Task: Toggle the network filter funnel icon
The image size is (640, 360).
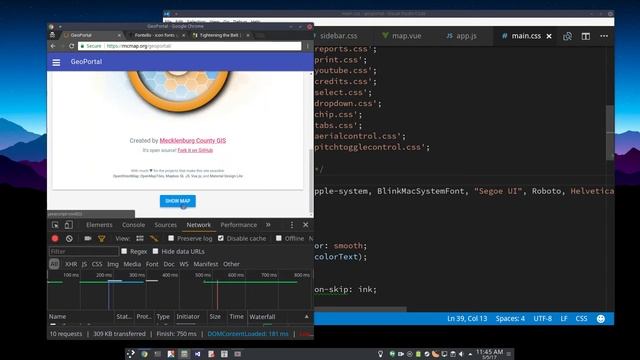Action: coord(102,238)
